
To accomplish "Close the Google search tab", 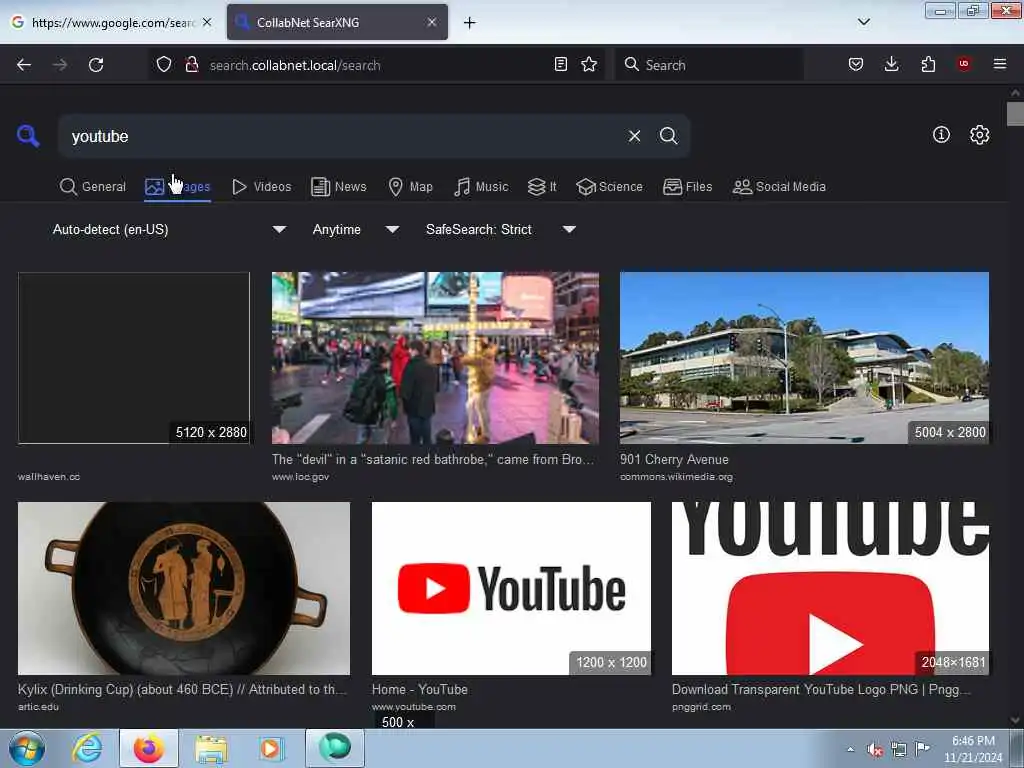I will [x=207, y=22].
